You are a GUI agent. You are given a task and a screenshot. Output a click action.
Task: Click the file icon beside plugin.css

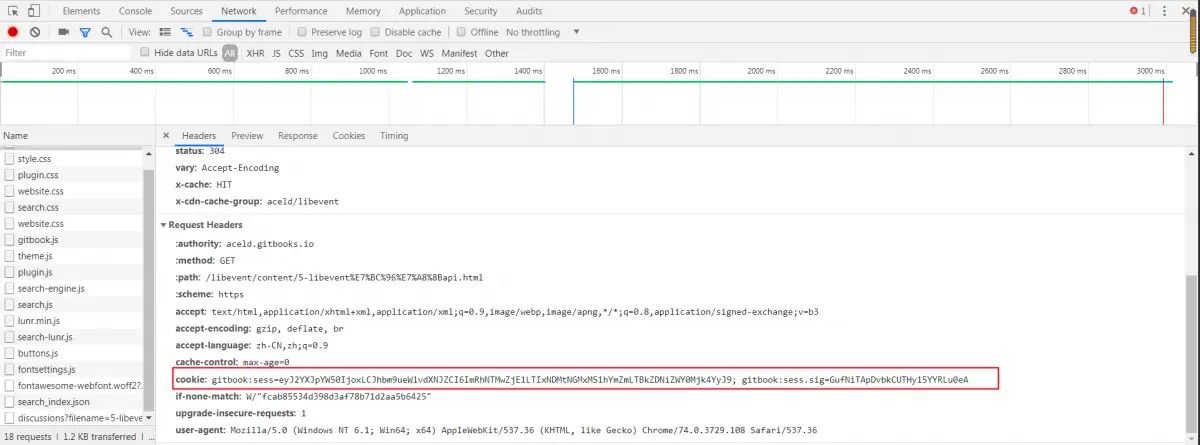click(10, 175)
